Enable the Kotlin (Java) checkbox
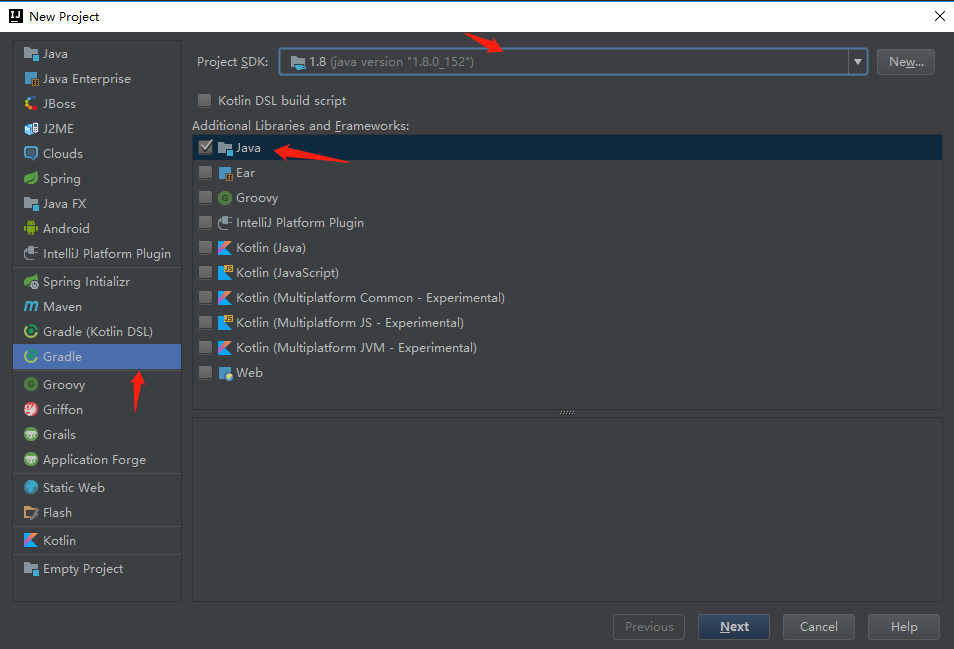The height and width of the screenshot is (649, 954). 206,248
